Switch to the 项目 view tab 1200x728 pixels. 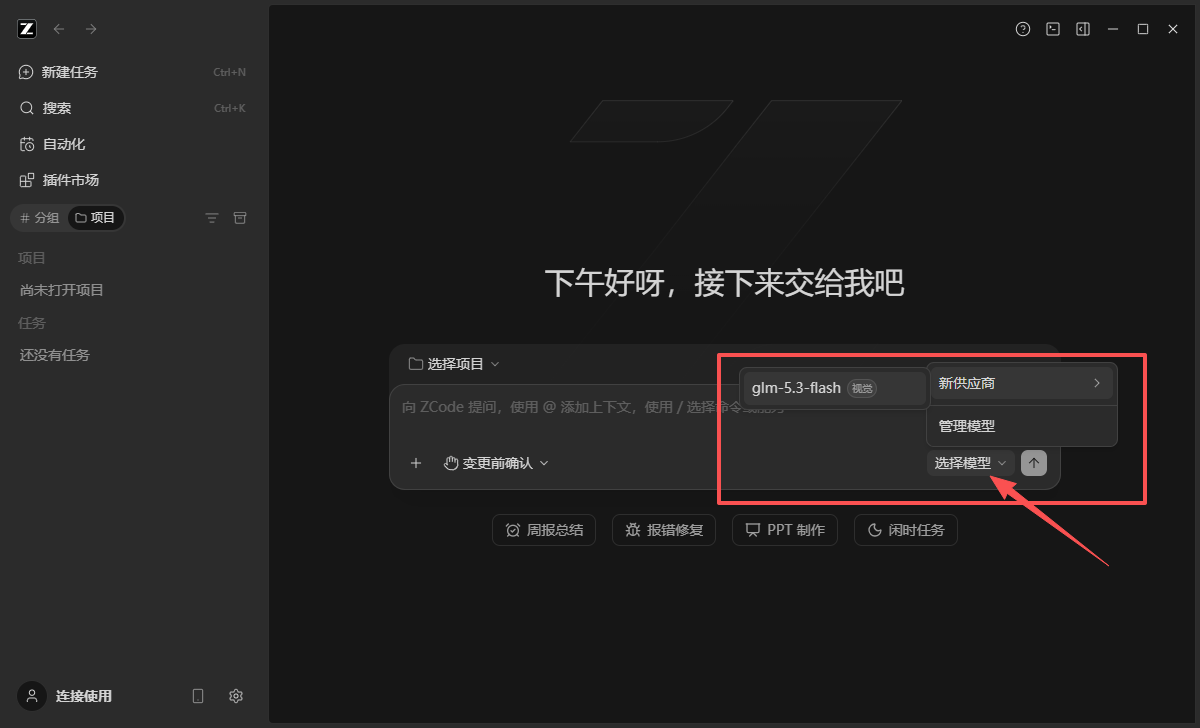[96, 218]
